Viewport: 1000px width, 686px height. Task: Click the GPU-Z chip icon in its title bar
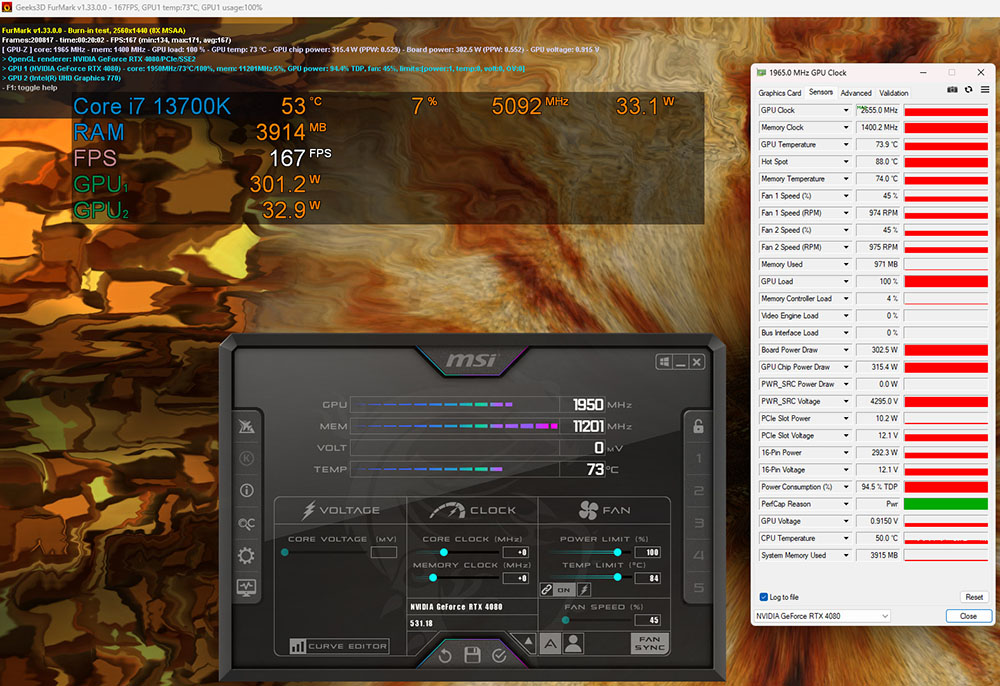pos(761,73)
